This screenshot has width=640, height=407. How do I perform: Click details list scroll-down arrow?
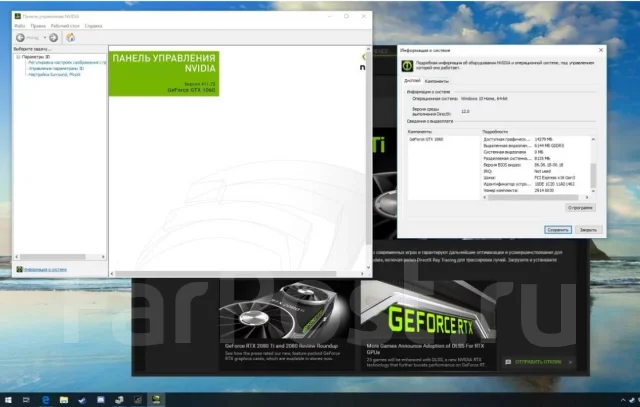[x=593, y=191]
